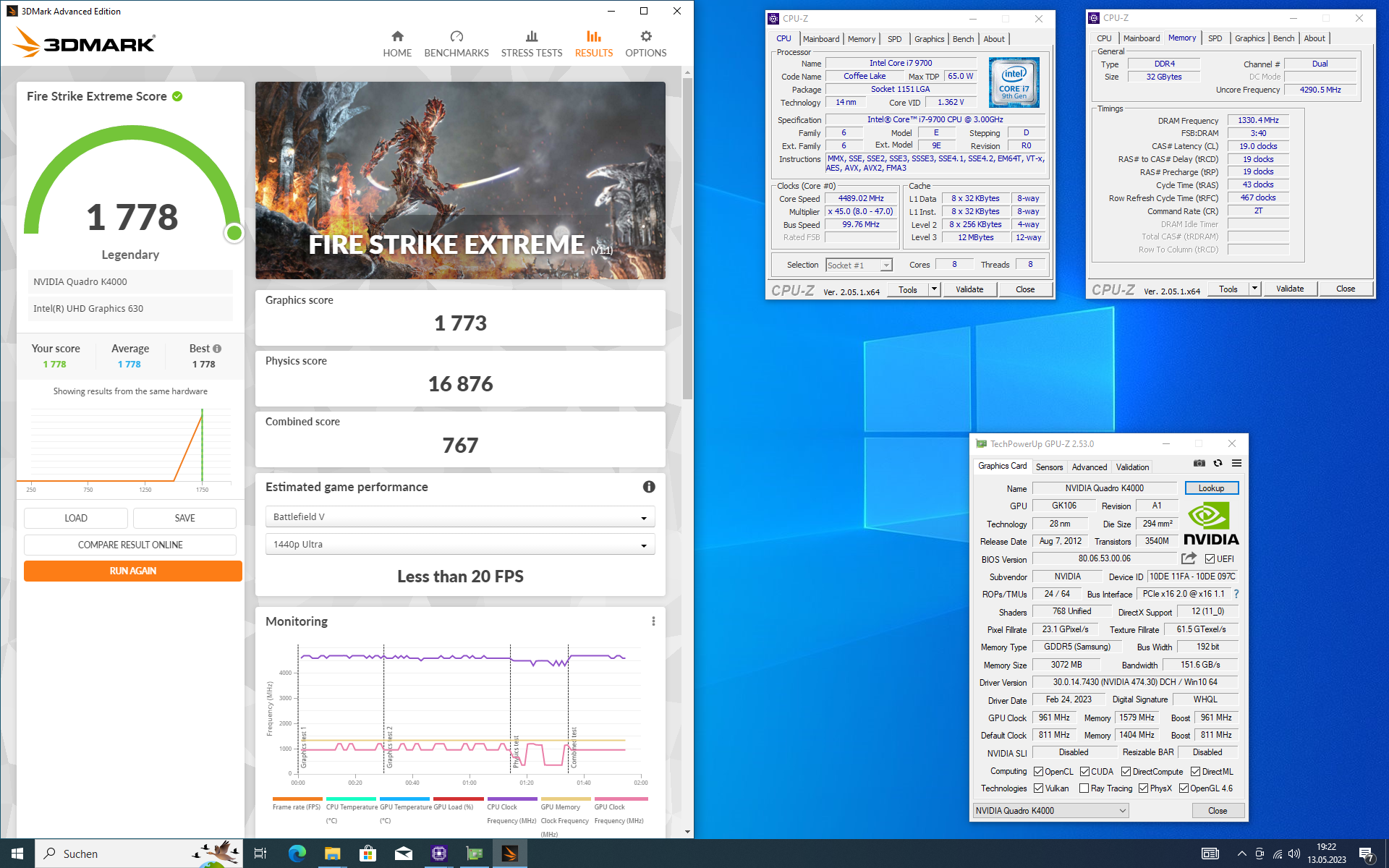Share the BIOS version in GPU-Z
The image size is (1389, 868).
[x=1189, y=558]
